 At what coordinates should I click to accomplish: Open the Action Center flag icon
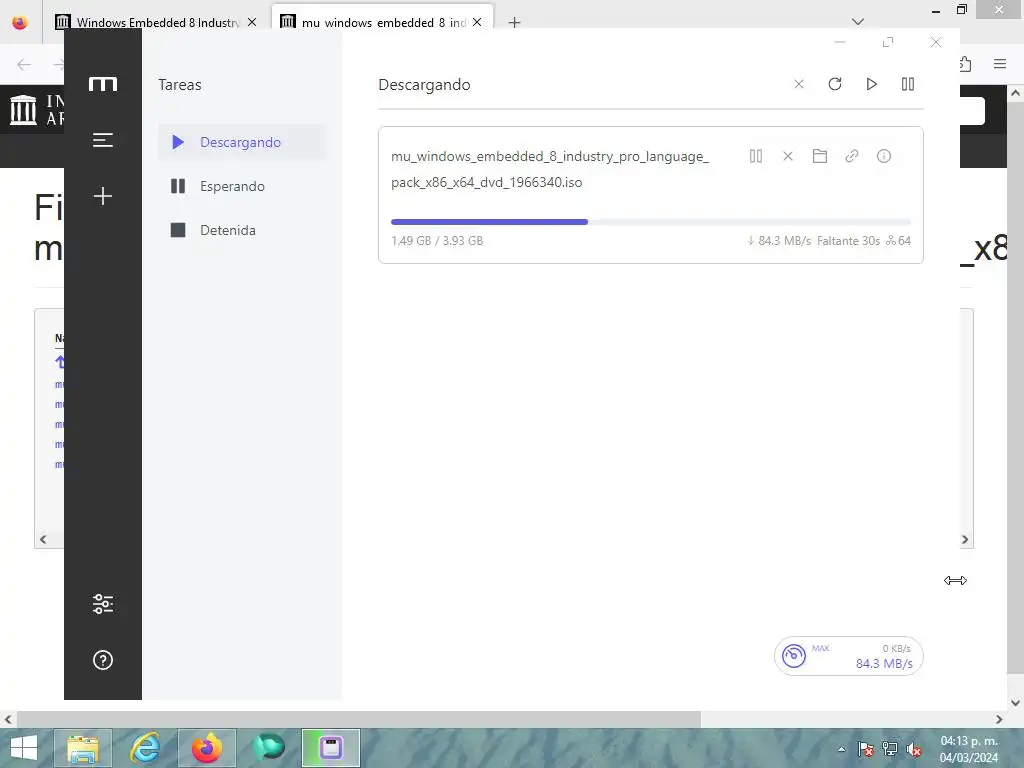coord(865,749)
